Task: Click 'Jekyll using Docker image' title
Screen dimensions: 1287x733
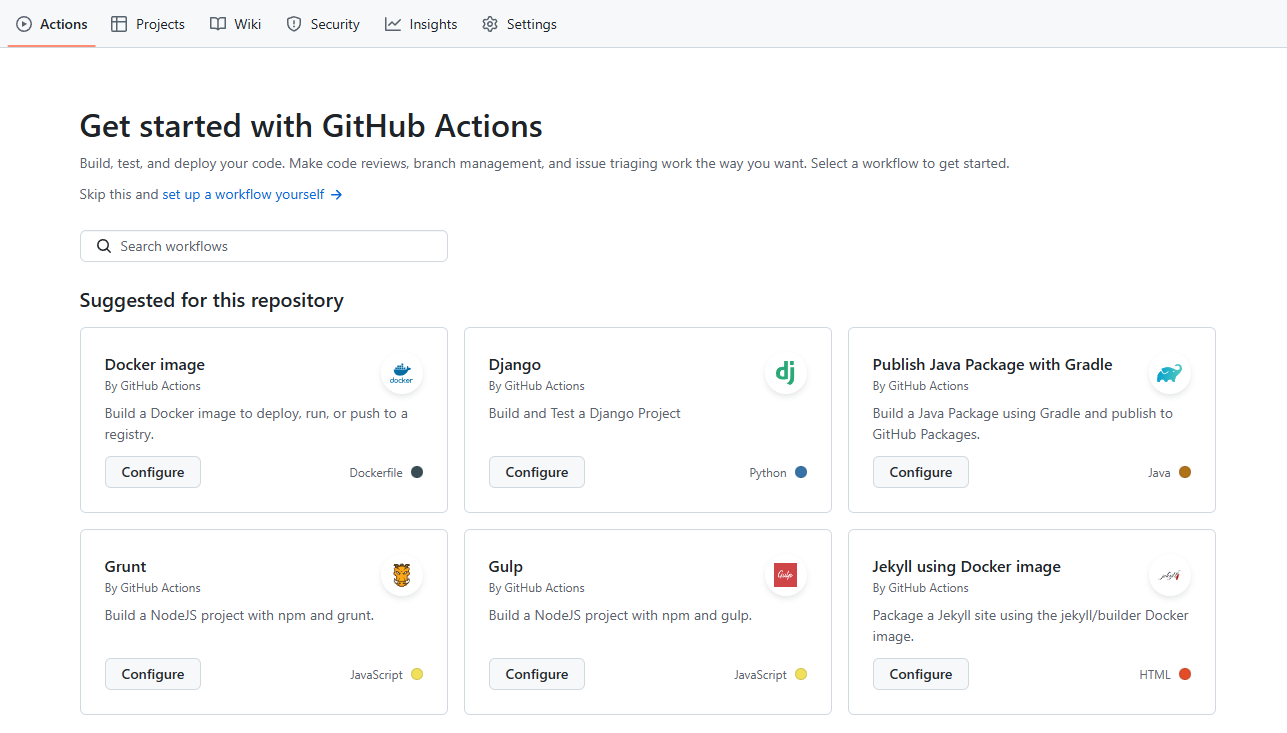Action: (x=967, y=567)
